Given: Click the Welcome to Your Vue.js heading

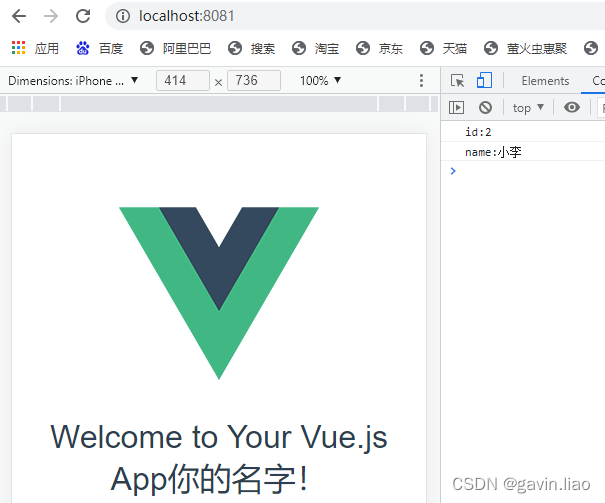Looking at the screenshot, I should click(219, 457).
